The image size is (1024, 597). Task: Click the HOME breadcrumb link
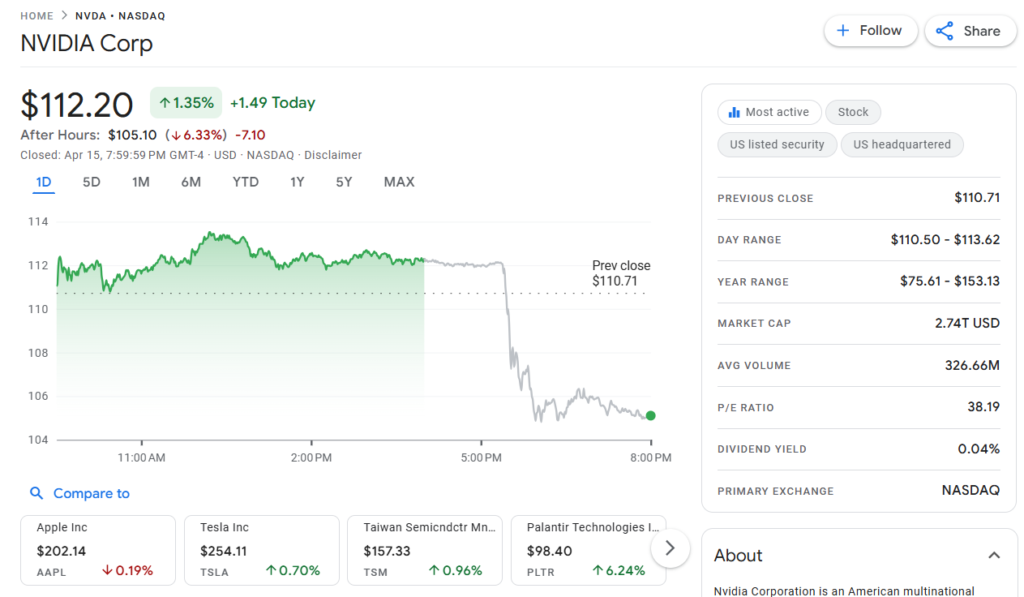coord(37,16)
